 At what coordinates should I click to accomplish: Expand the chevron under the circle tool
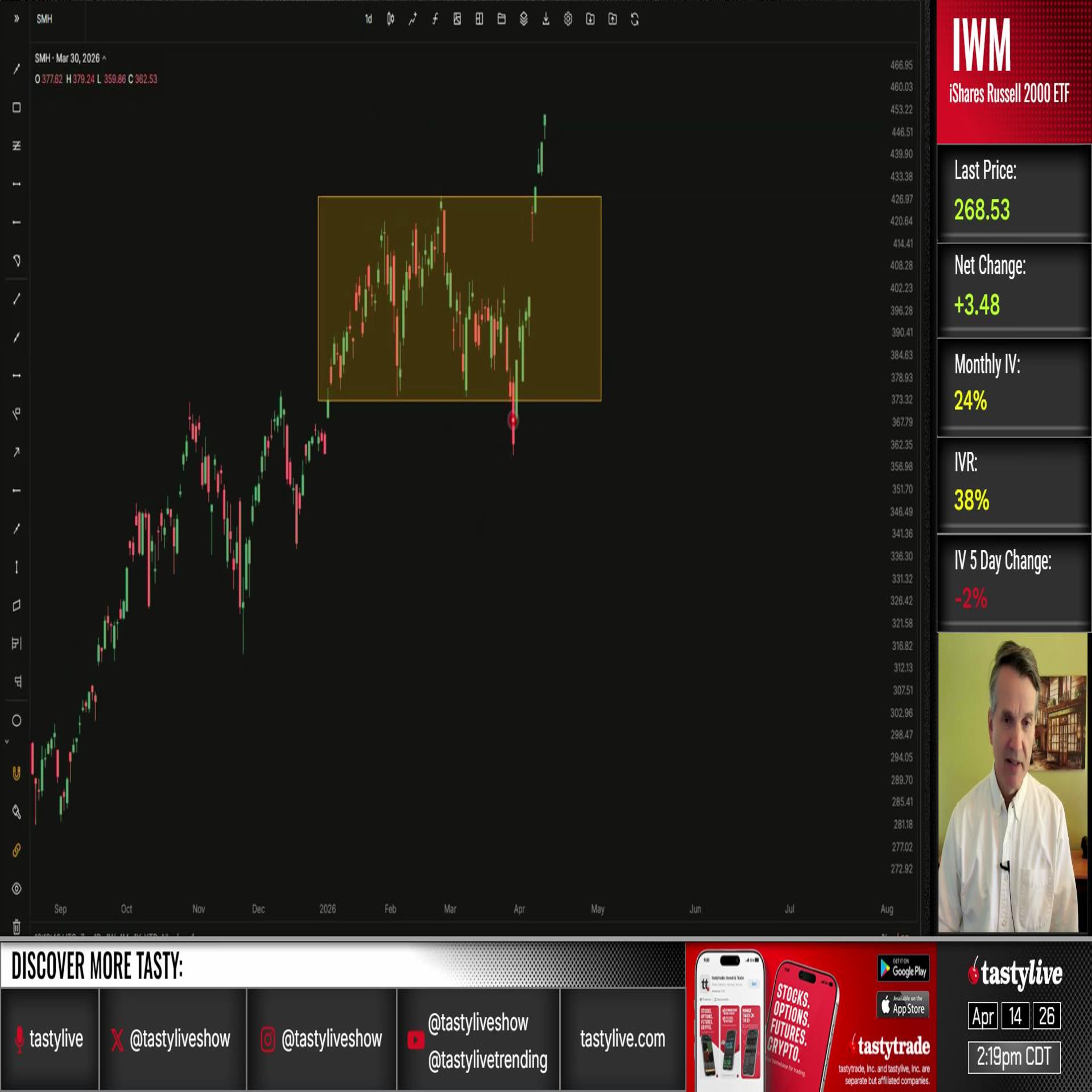[7, 741]
